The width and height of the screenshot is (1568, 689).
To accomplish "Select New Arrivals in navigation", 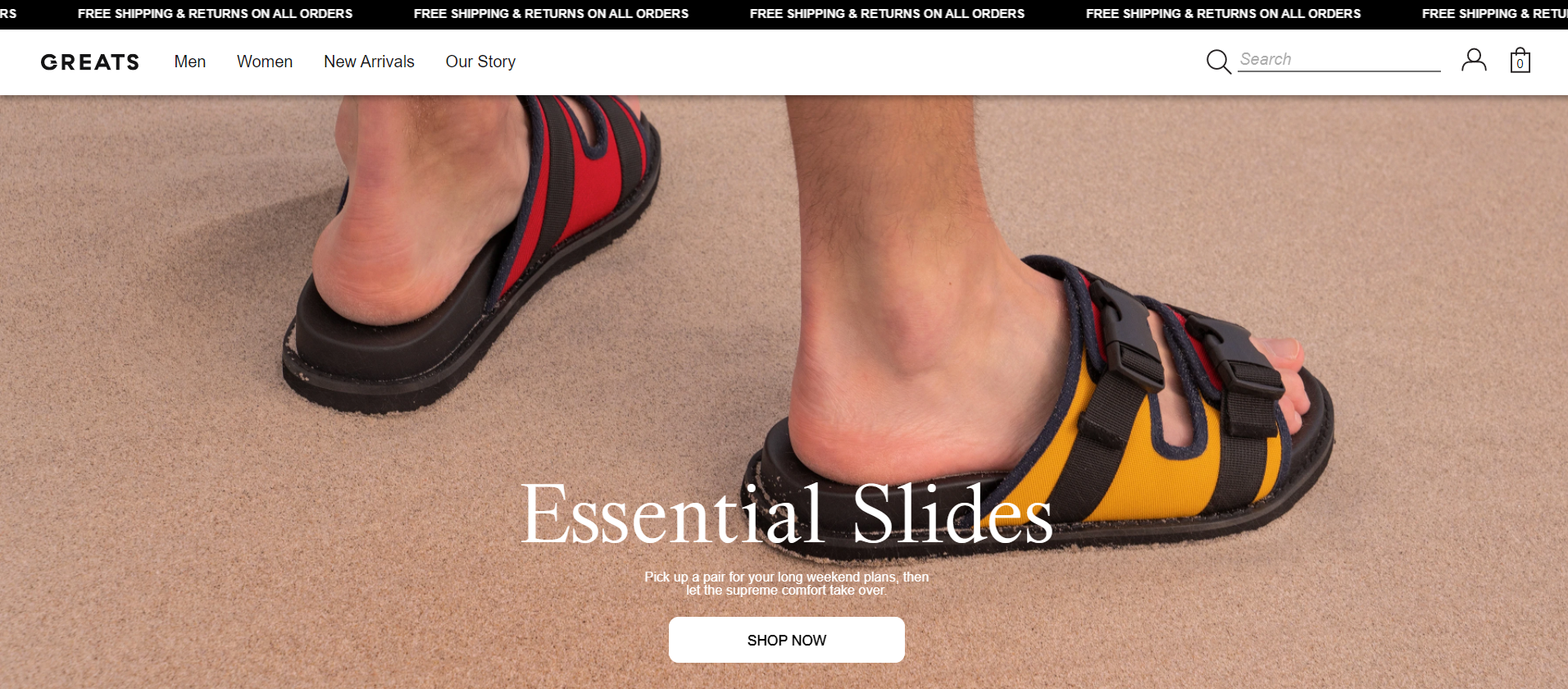I will [x=369, y=62].
